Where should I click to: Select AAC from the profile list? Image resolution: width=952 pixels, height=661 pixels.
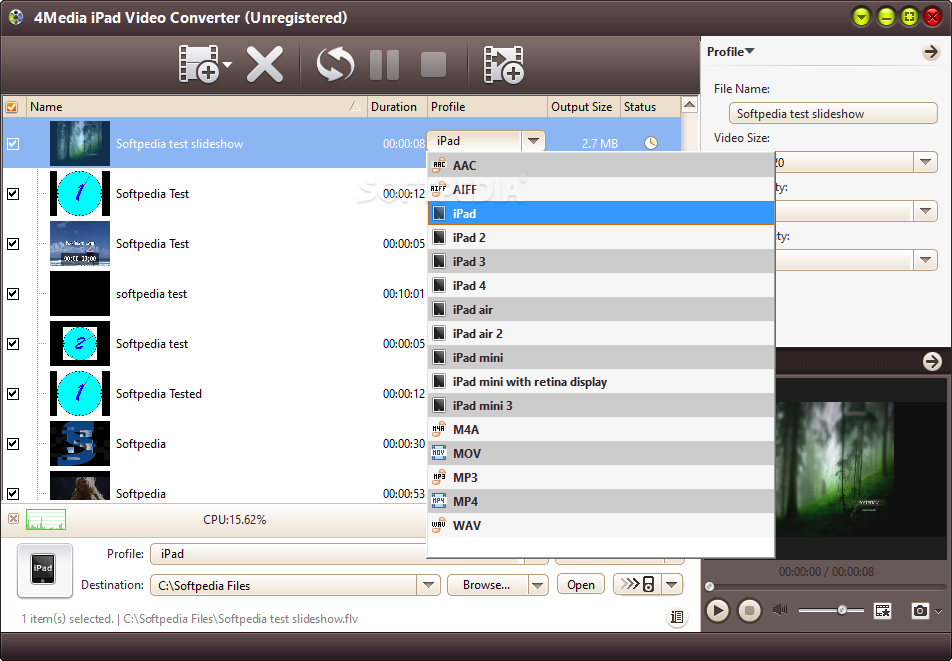[x=601, y=165]
